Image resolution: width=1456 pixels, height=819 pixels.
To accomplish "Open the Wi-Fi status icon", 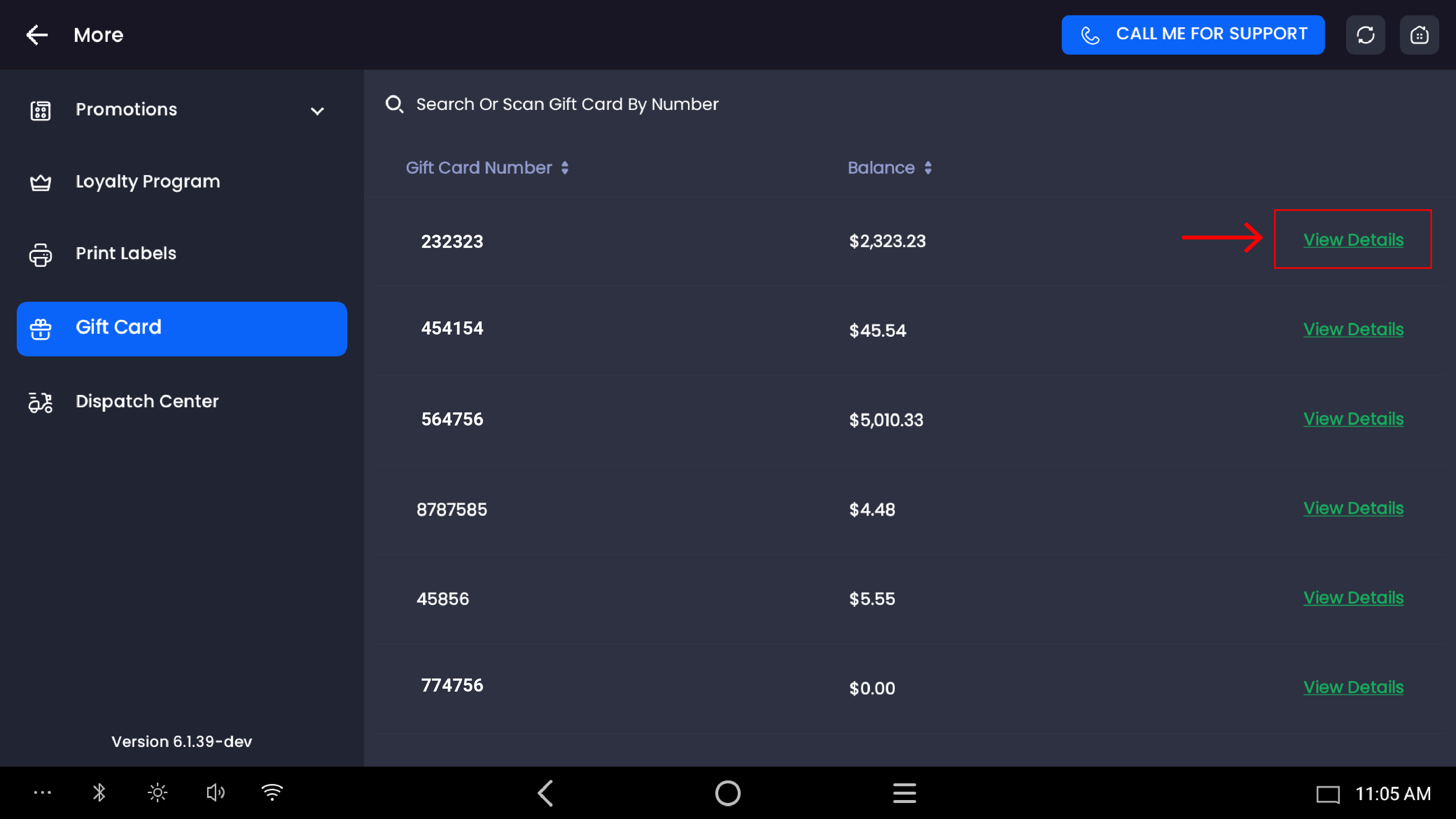I will [272, 792].
